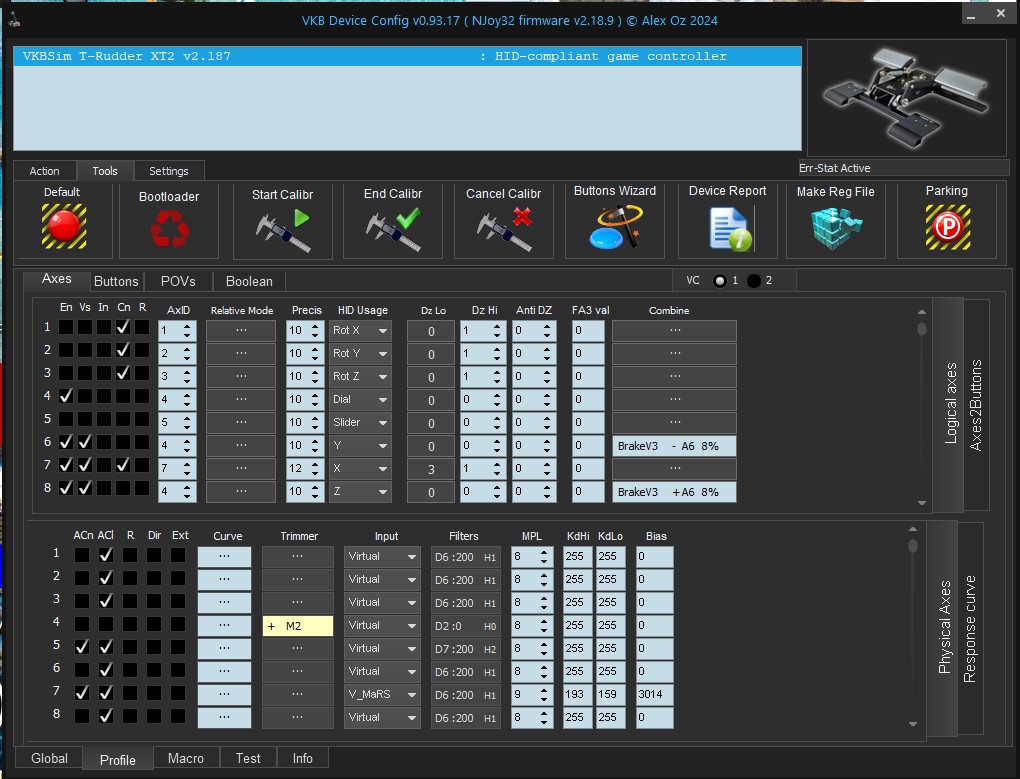Switch to the Macro bottom tab
The image size is (1020, 779).
pos(186,758)
